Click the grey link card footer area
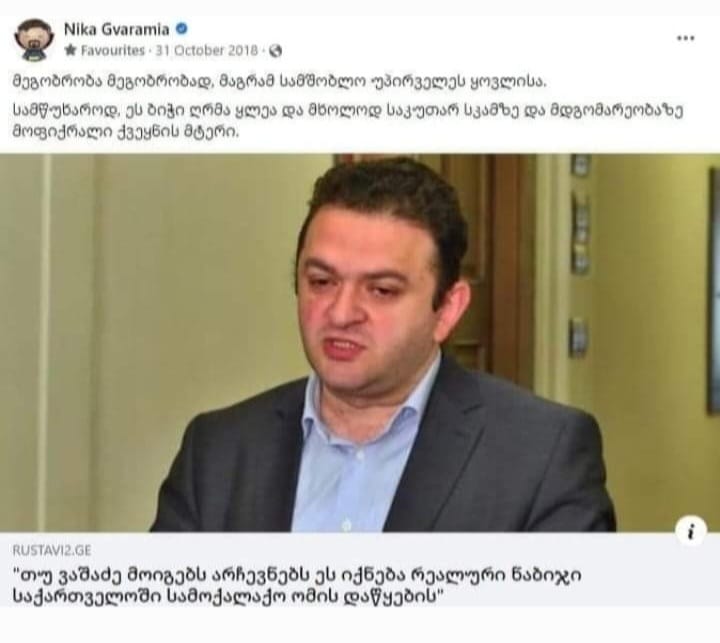720x643 pixels. pos(360,570)
